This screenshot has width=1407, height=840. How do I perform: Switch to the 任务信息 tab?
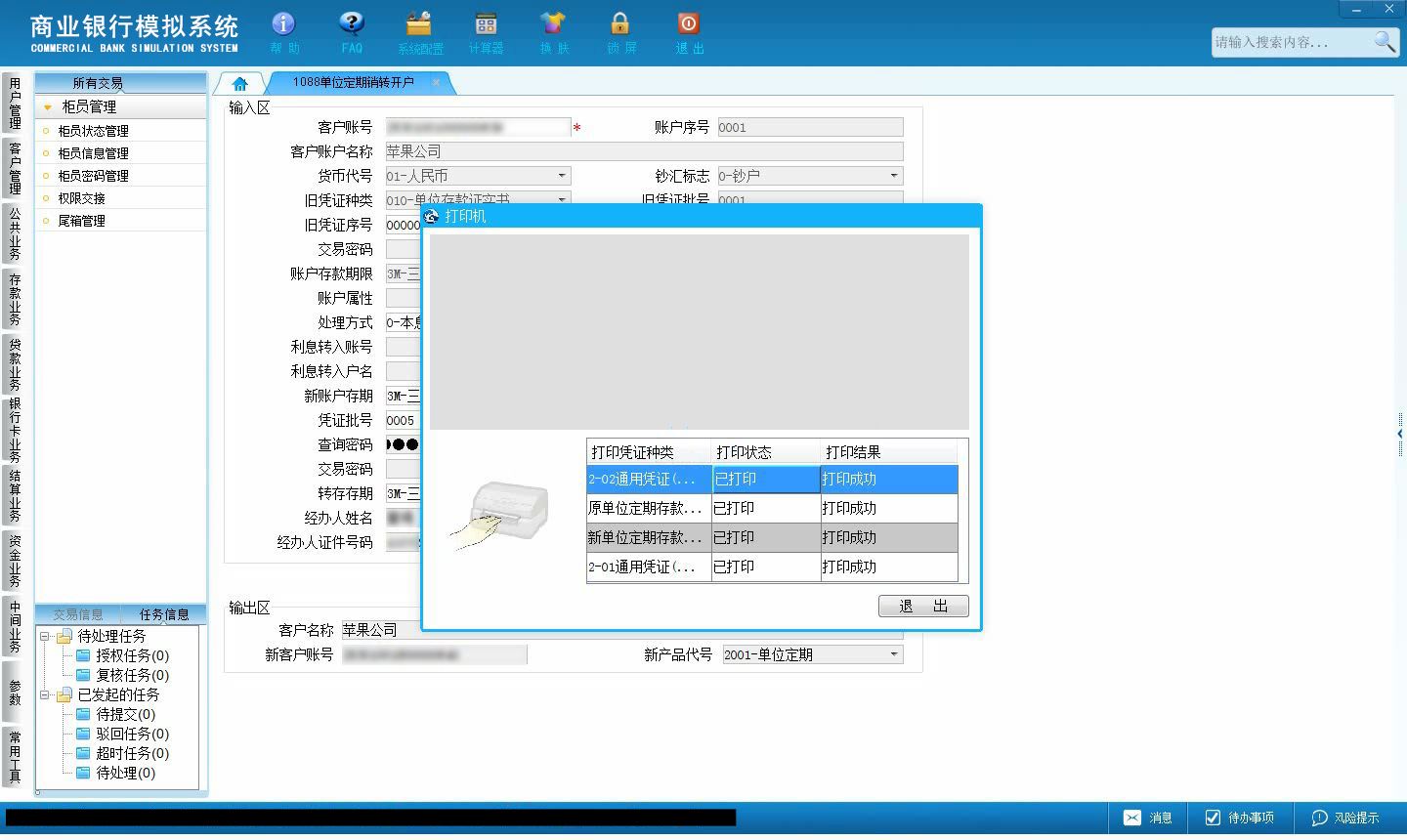[164, 614]
